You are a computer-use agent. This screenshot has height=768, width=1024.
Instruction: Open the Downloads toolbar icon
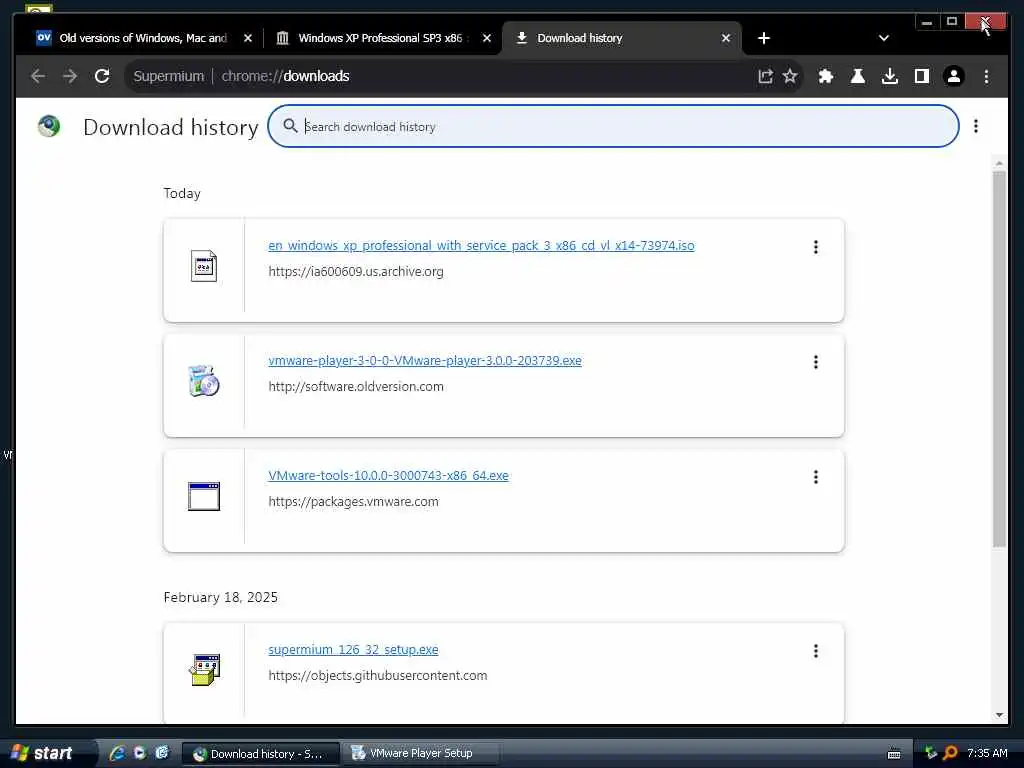coord(889,76)
